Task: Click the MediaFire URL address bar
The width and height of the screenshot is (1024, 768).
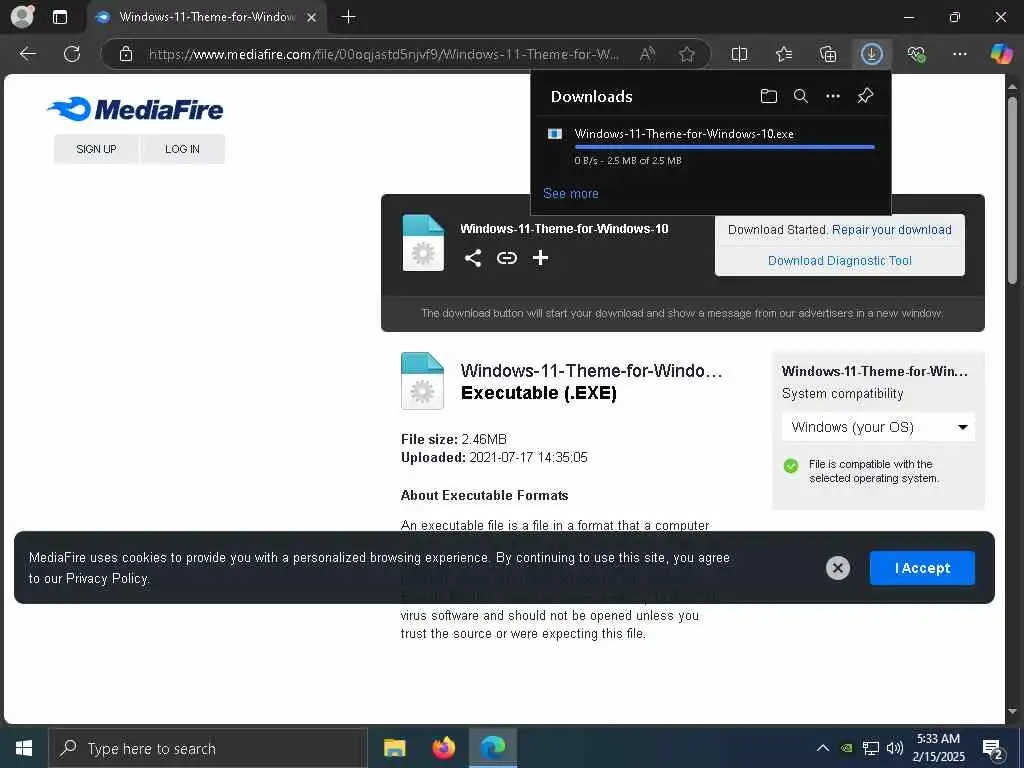Action: (x=383, y=54)
